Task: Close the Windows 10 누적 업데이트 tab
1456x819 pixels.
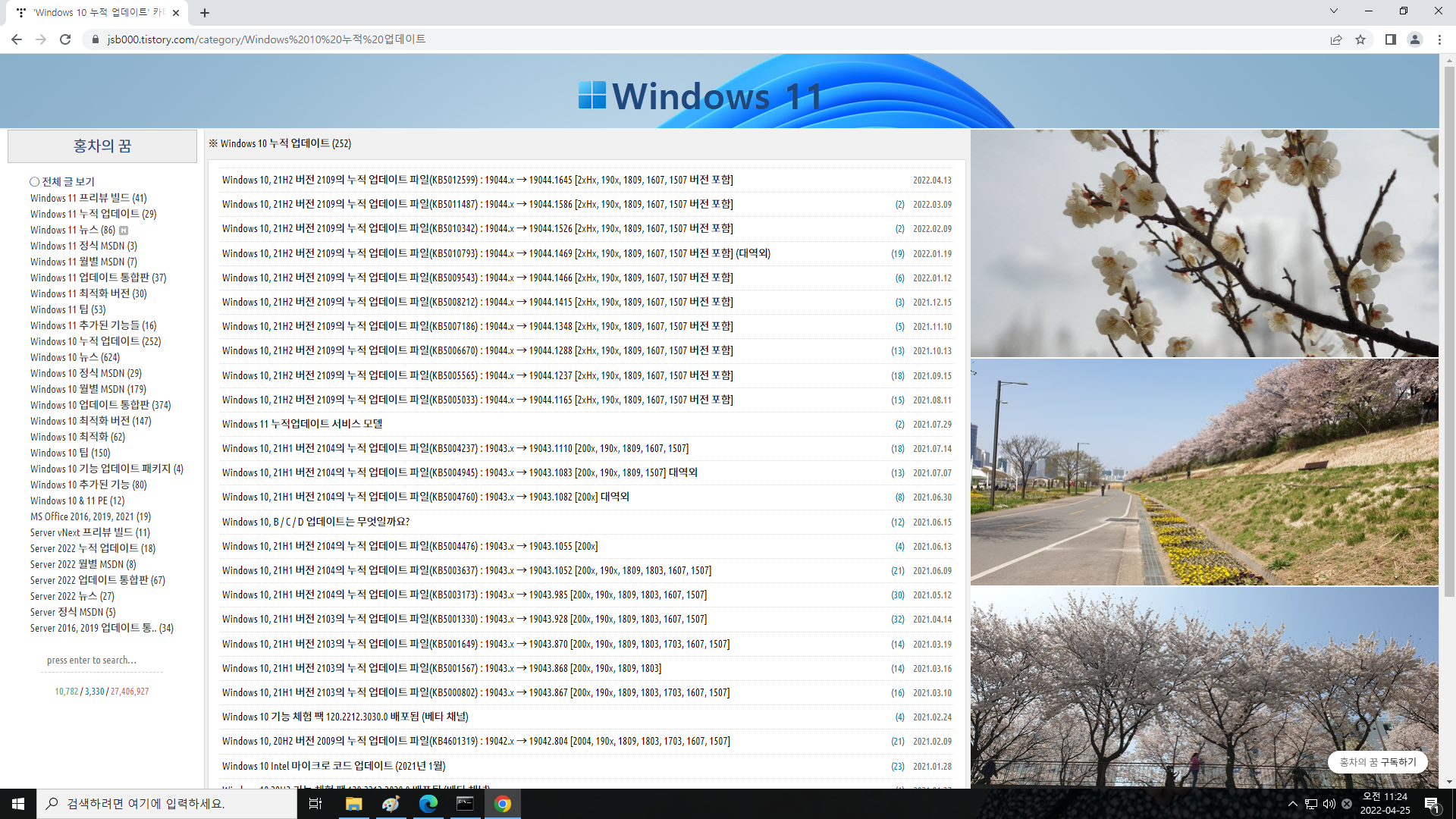Action: point(176,13)
